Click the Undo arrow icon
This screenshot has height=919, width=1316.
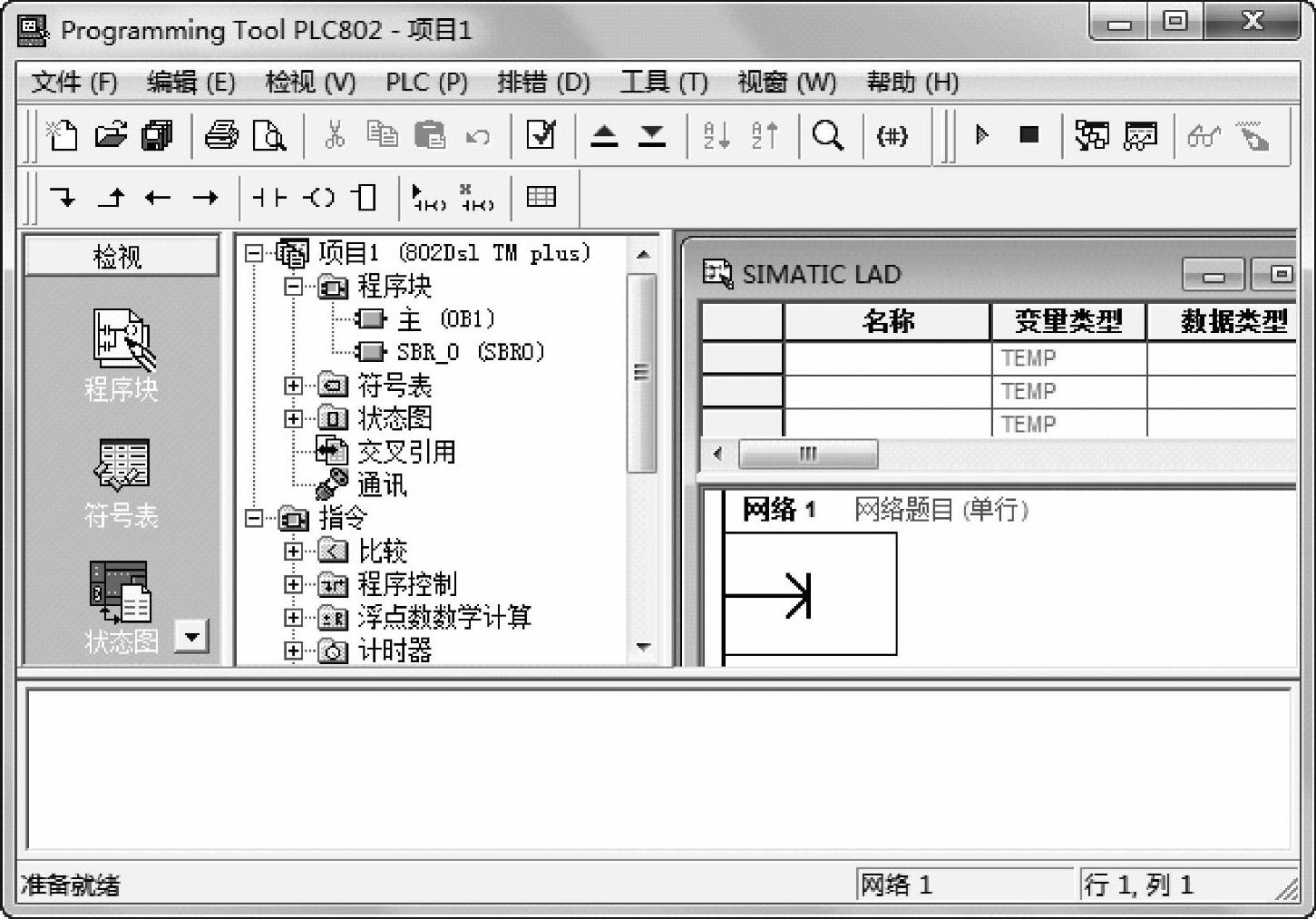tap(477, 137)
